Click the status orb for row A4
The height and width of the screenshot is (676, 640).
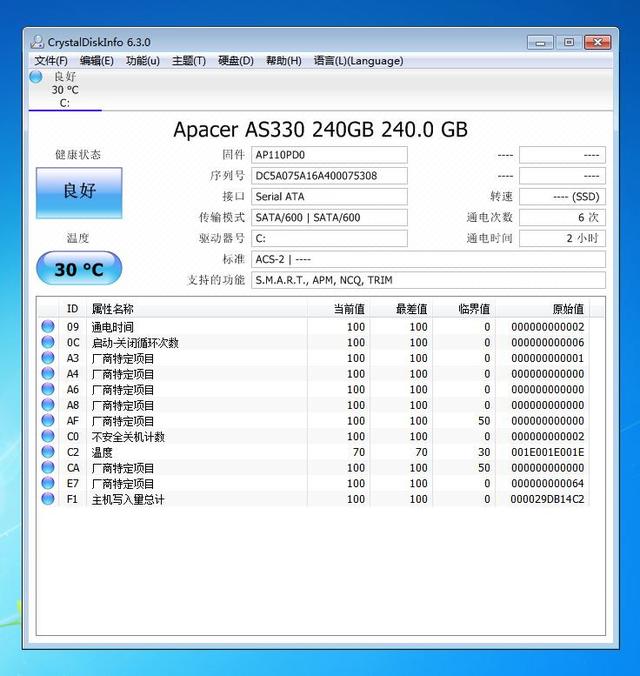click(48, 373)
